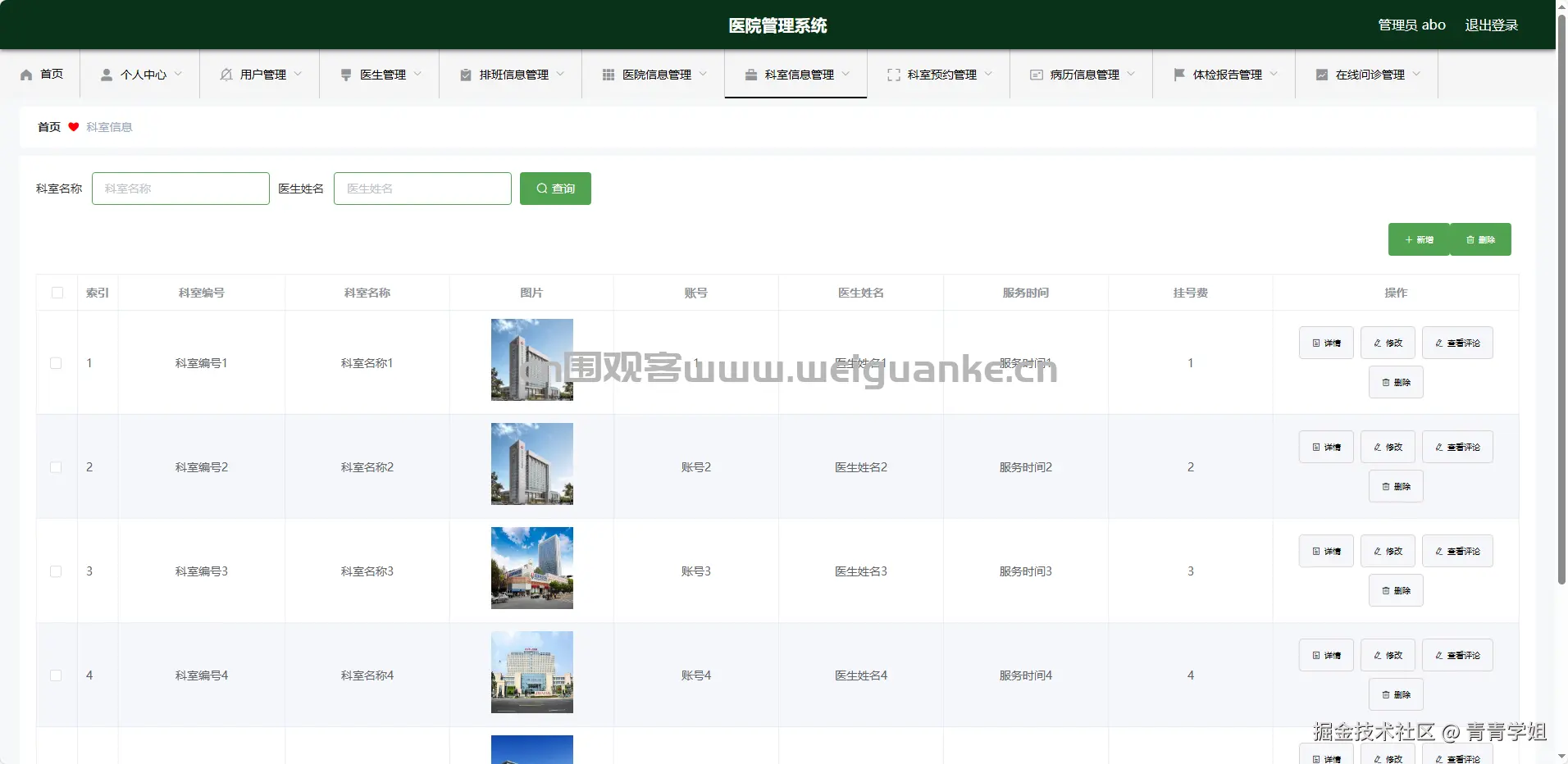Open the hospital image in row 科室编号2
The image size is (1568, 764).
532,464
